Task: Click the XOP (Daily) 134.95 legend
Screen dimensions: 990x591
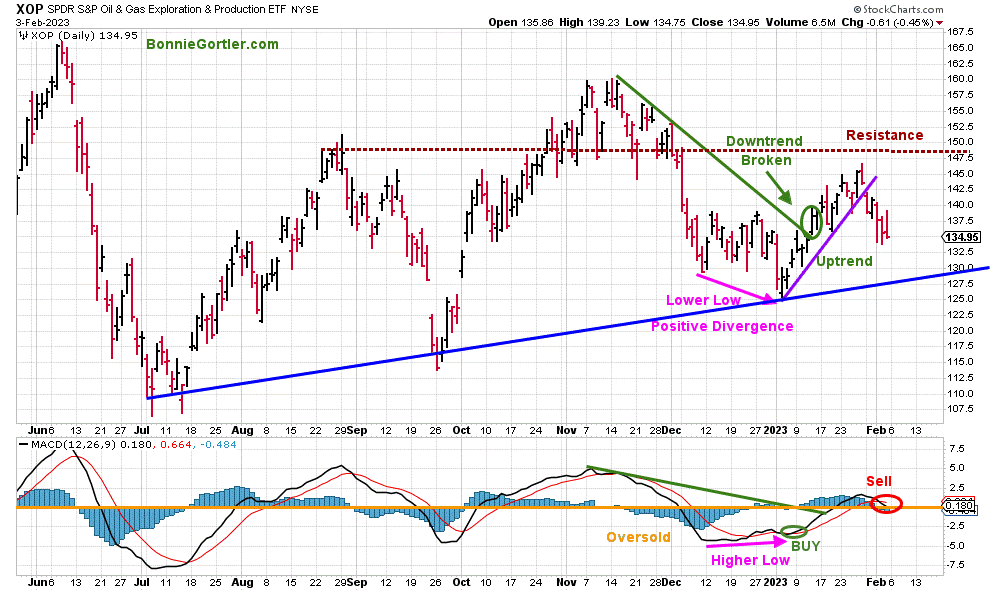Action: (84, 36)
